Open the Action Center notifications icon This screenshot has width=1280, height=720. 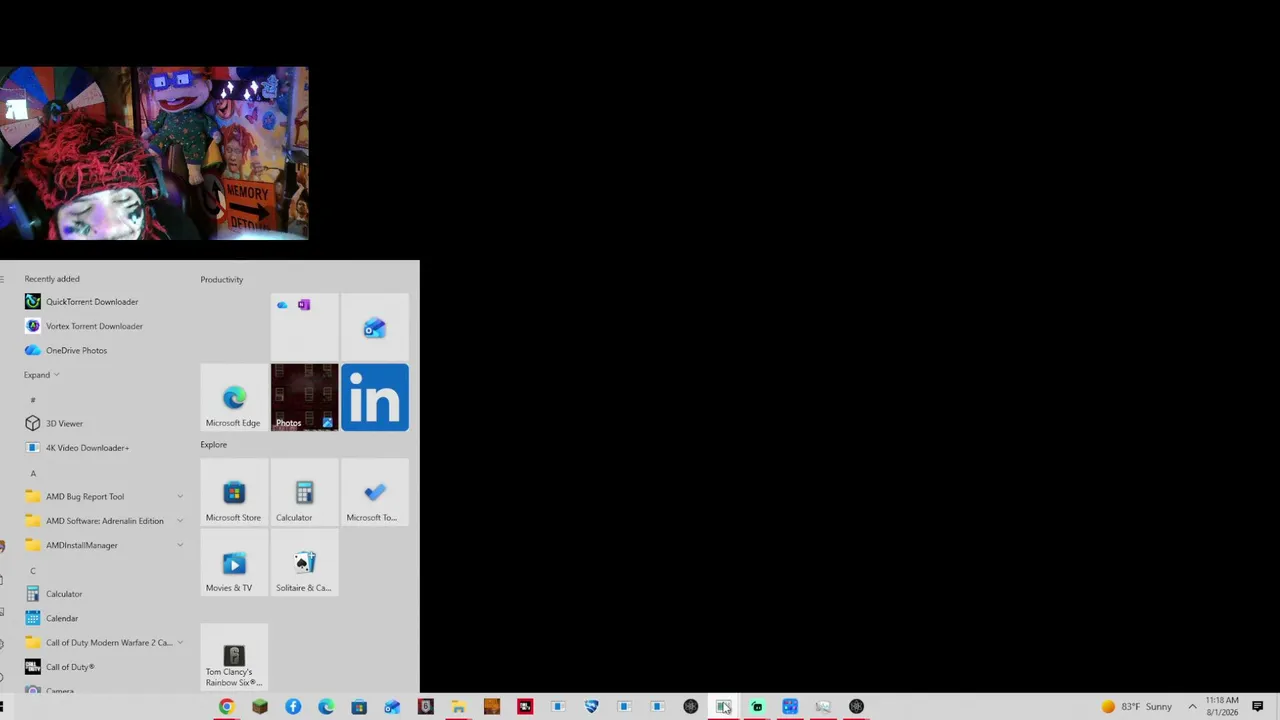pos(1258,707)
